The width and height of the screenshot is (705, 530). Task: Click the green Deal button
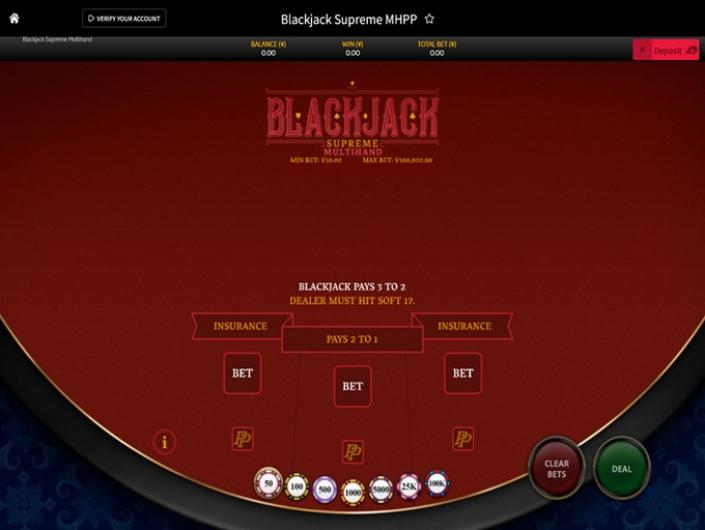click(x=622, y=469)
